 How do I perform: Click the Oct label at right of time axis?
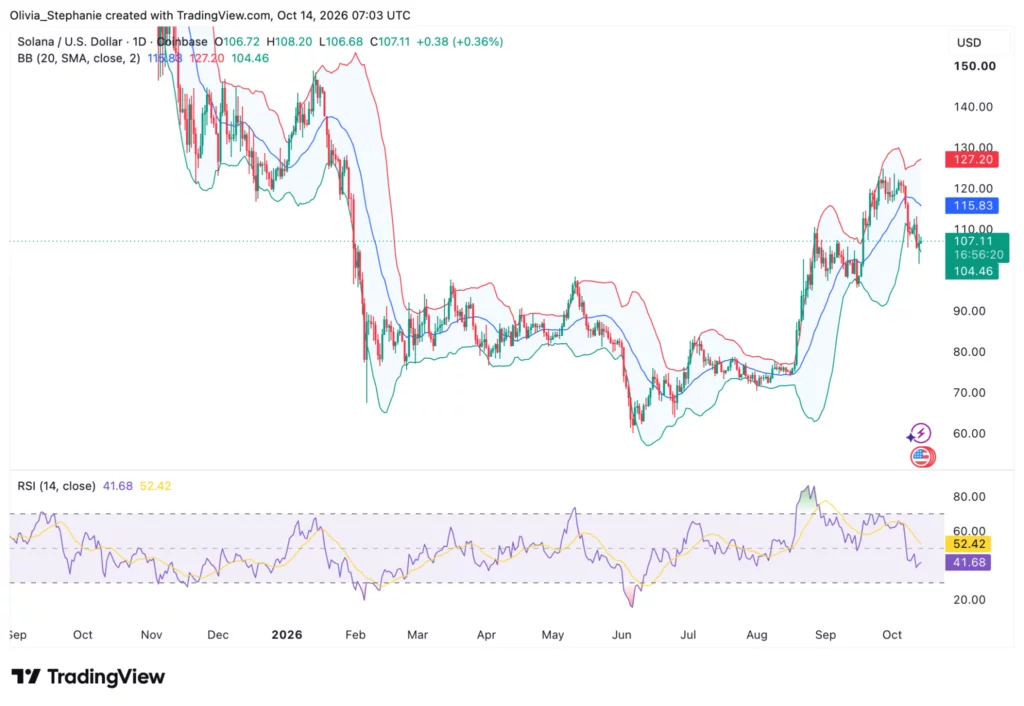[x=892, y=635]
